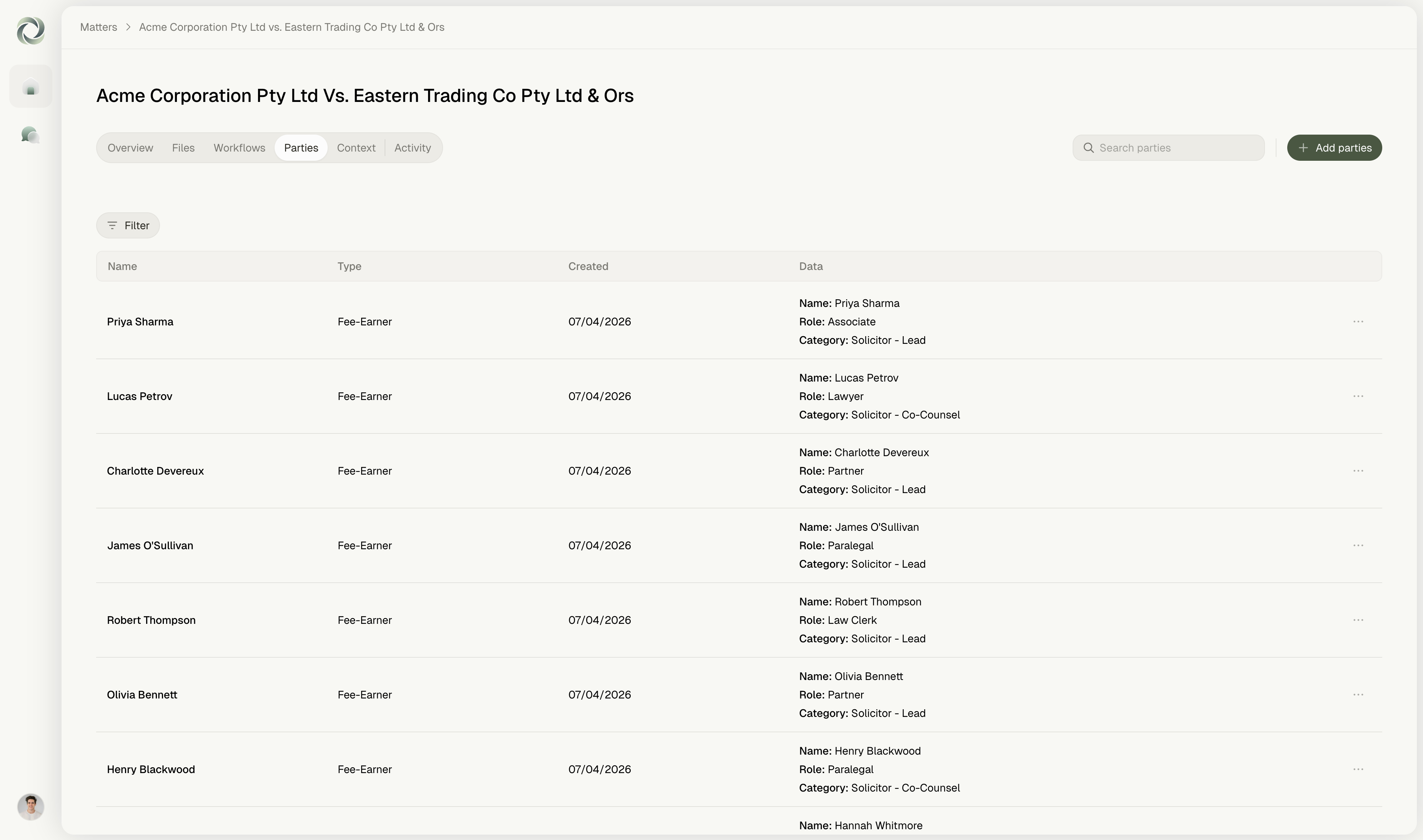
Task: Click Fee-Earner type in Olivia Bennett's row
Action: (365, 695)
